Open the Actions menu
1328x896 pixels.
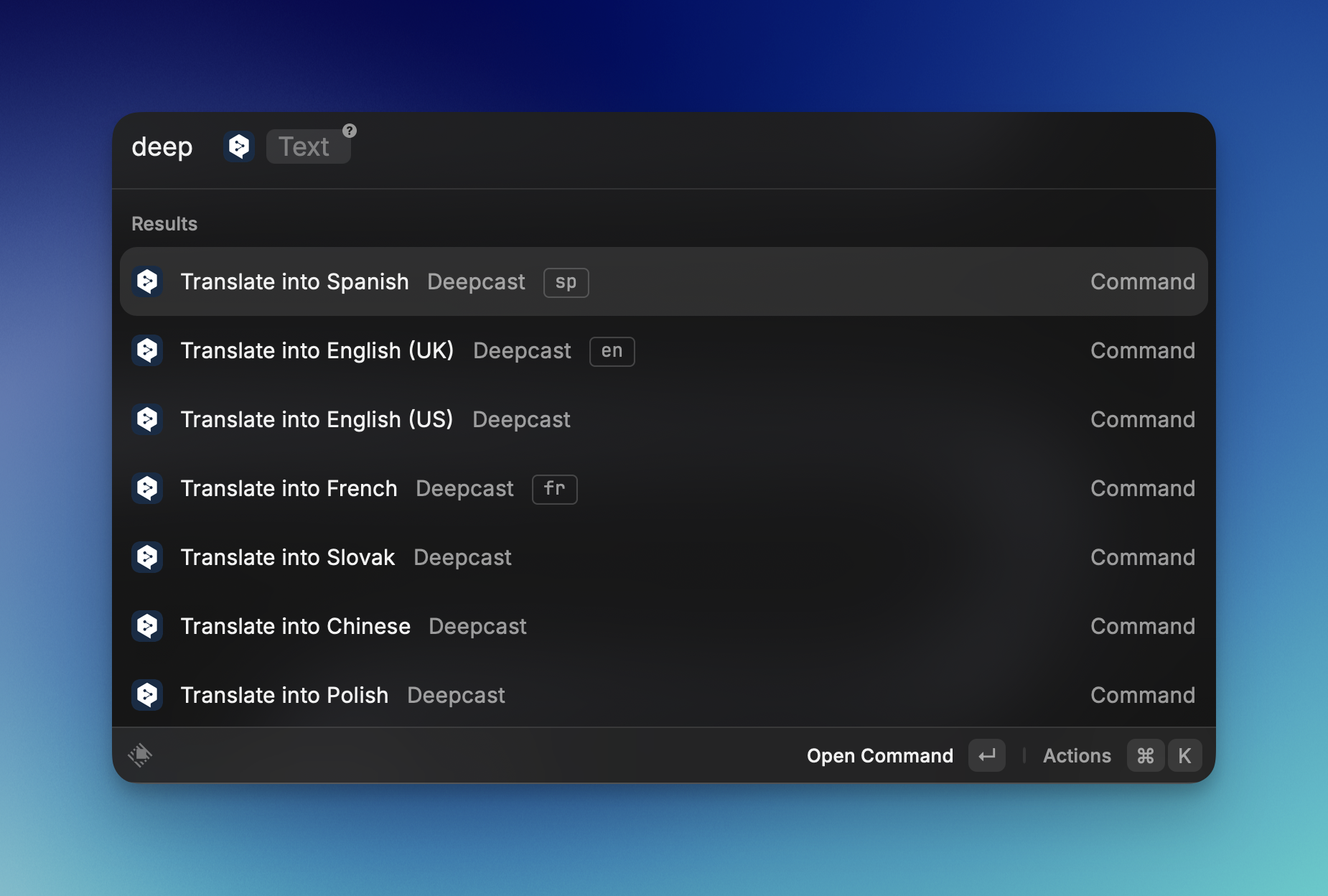tap(1076, 755)
